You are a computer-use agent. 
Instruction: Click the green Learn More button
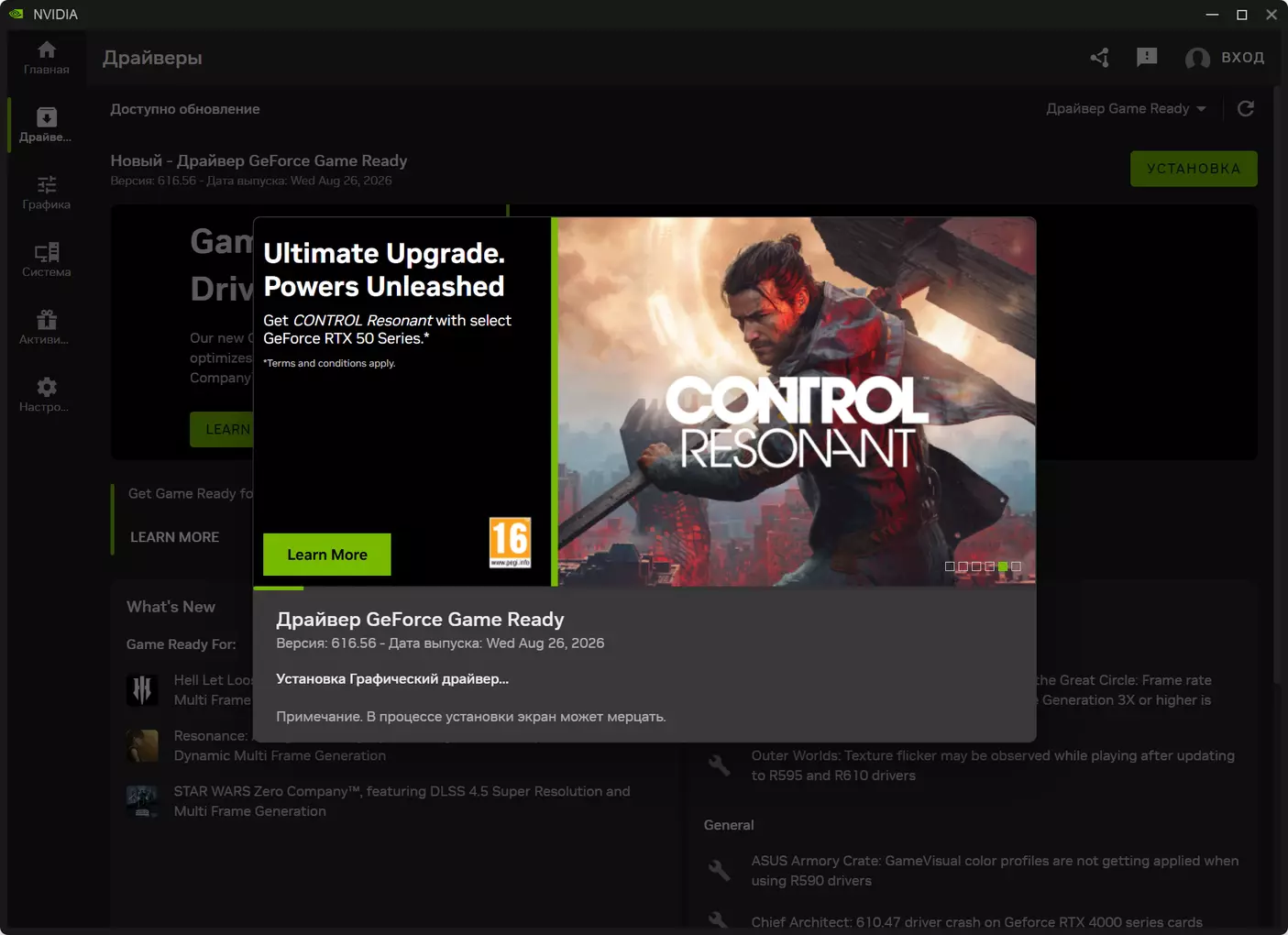[x=327, y=555]
